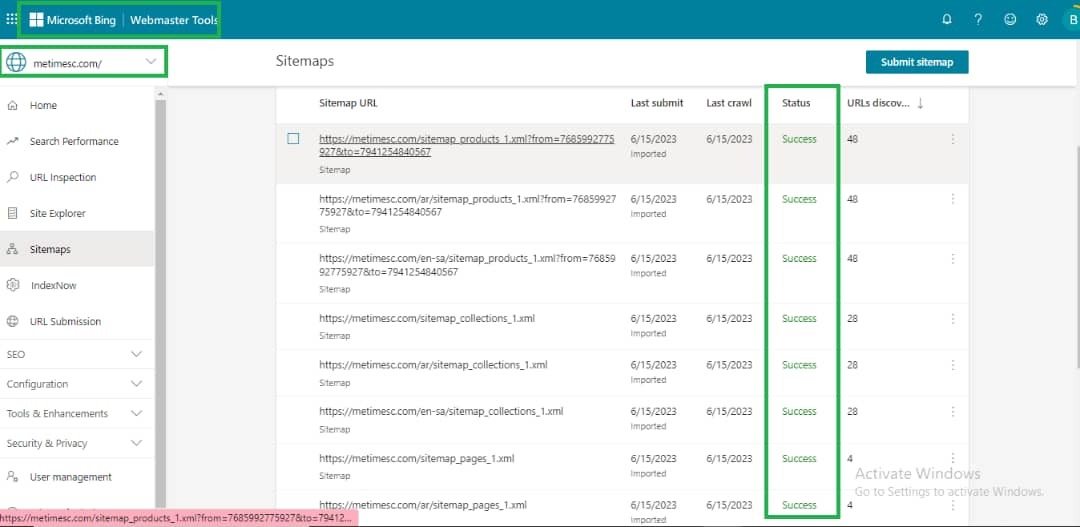Image resolution: width=1080 pixels, height=527 pixels.
Task: Open the settings gear icon
Action: 1042,19
